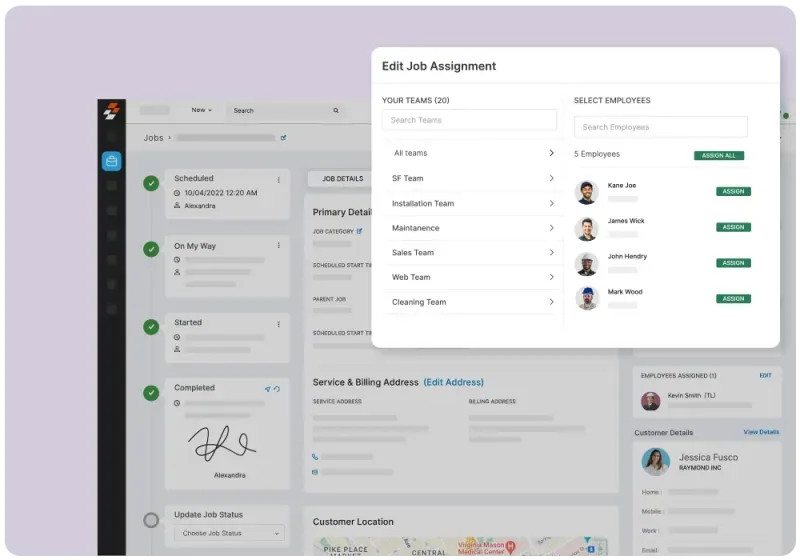Click the Search Employees input field
The width and height of the screenshot is (800, 560).
(660, 127)
